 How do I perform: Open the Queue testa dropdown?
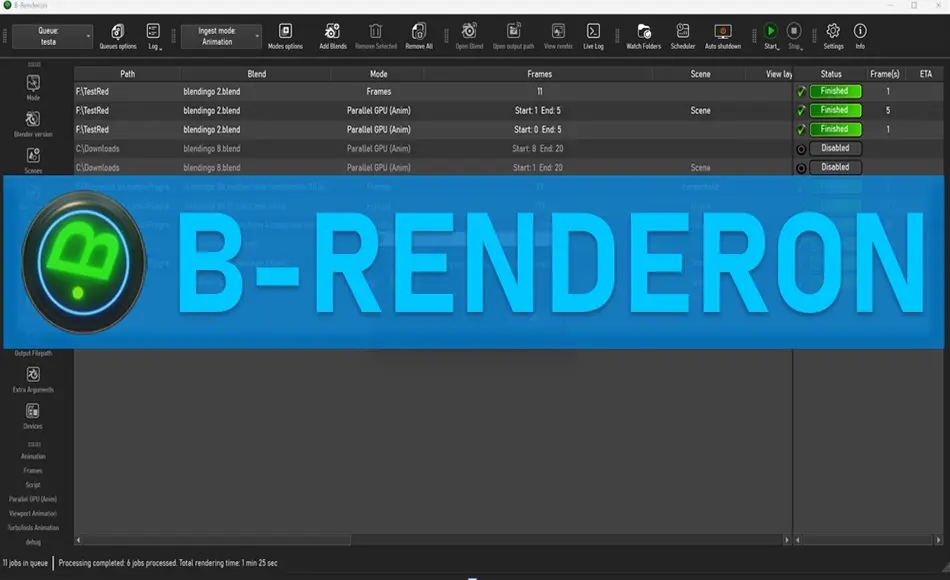point(51,38)
